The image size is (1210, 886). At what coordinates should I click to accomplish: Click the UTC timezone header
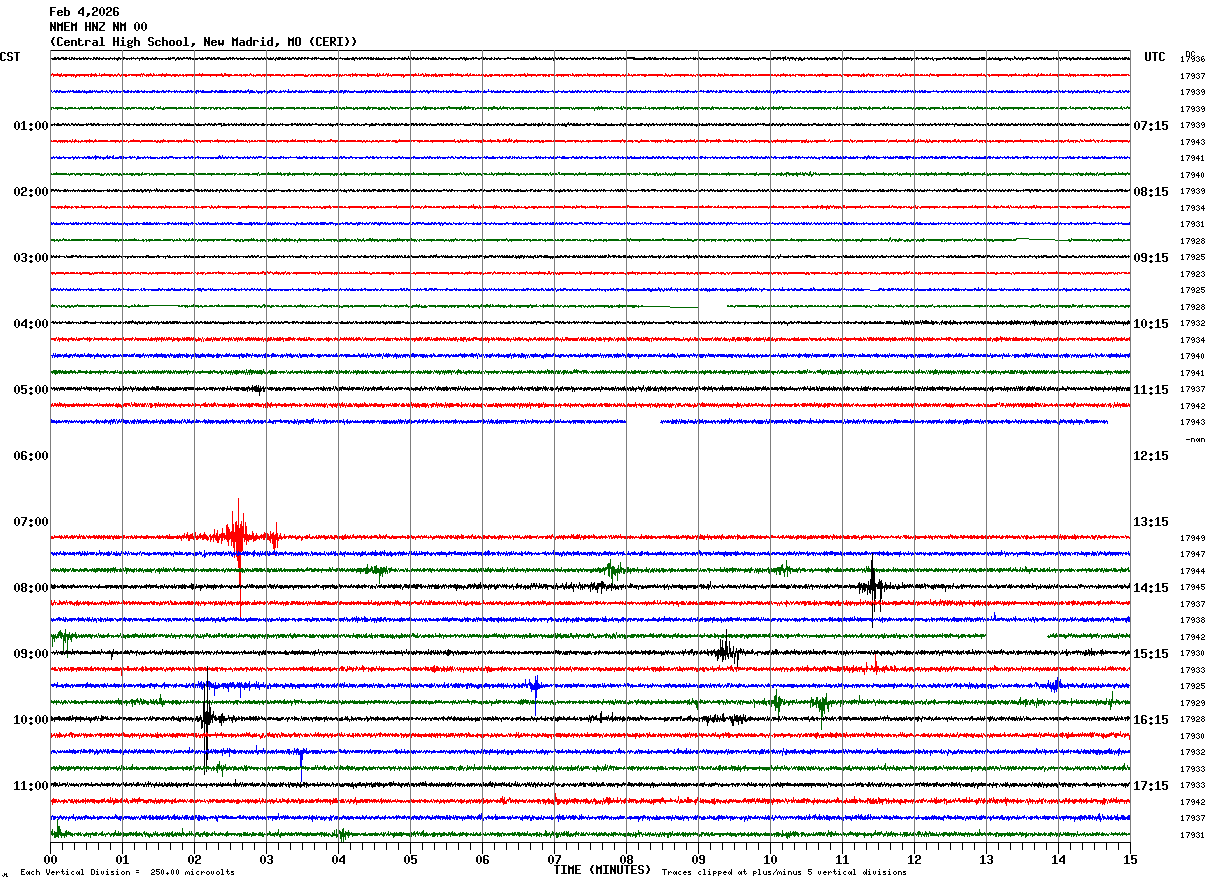[x=1155, y=57]
